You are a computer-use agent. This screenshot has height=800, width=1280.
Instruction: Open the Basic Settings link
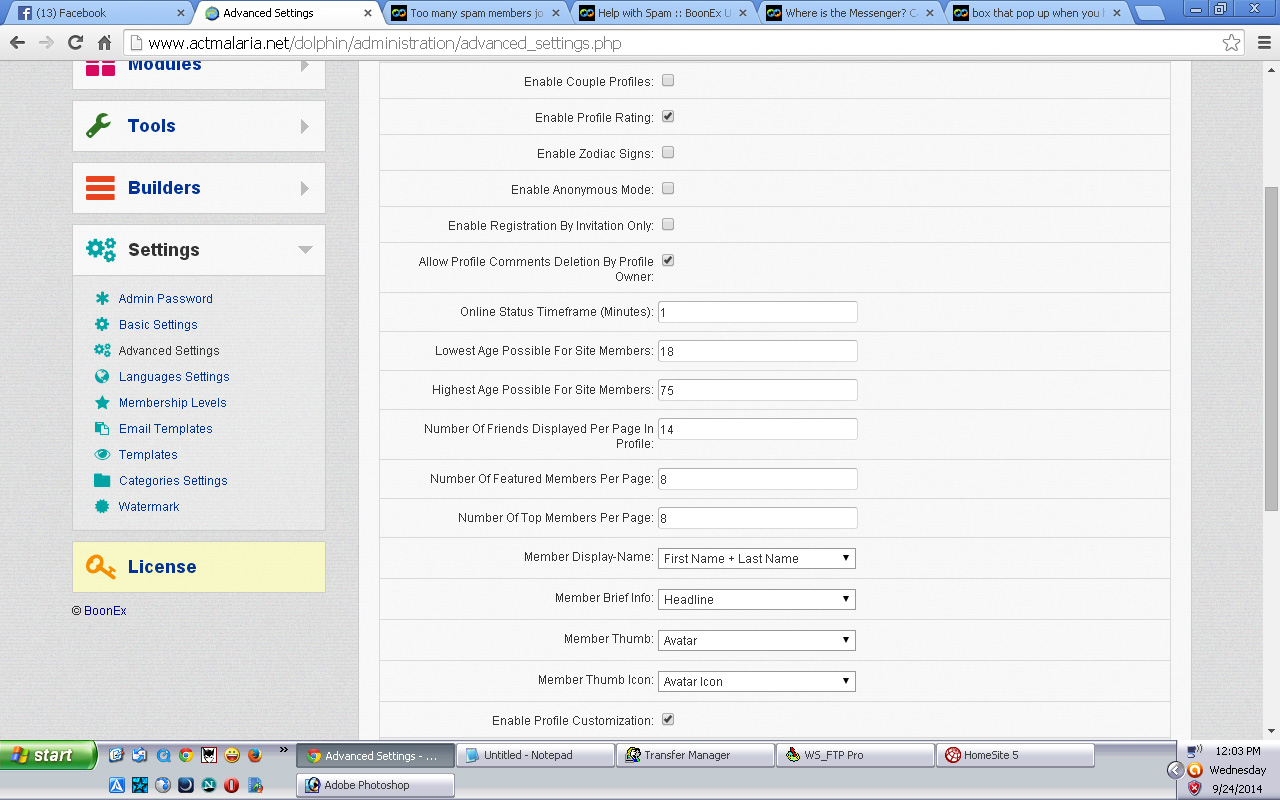[158, 325]
